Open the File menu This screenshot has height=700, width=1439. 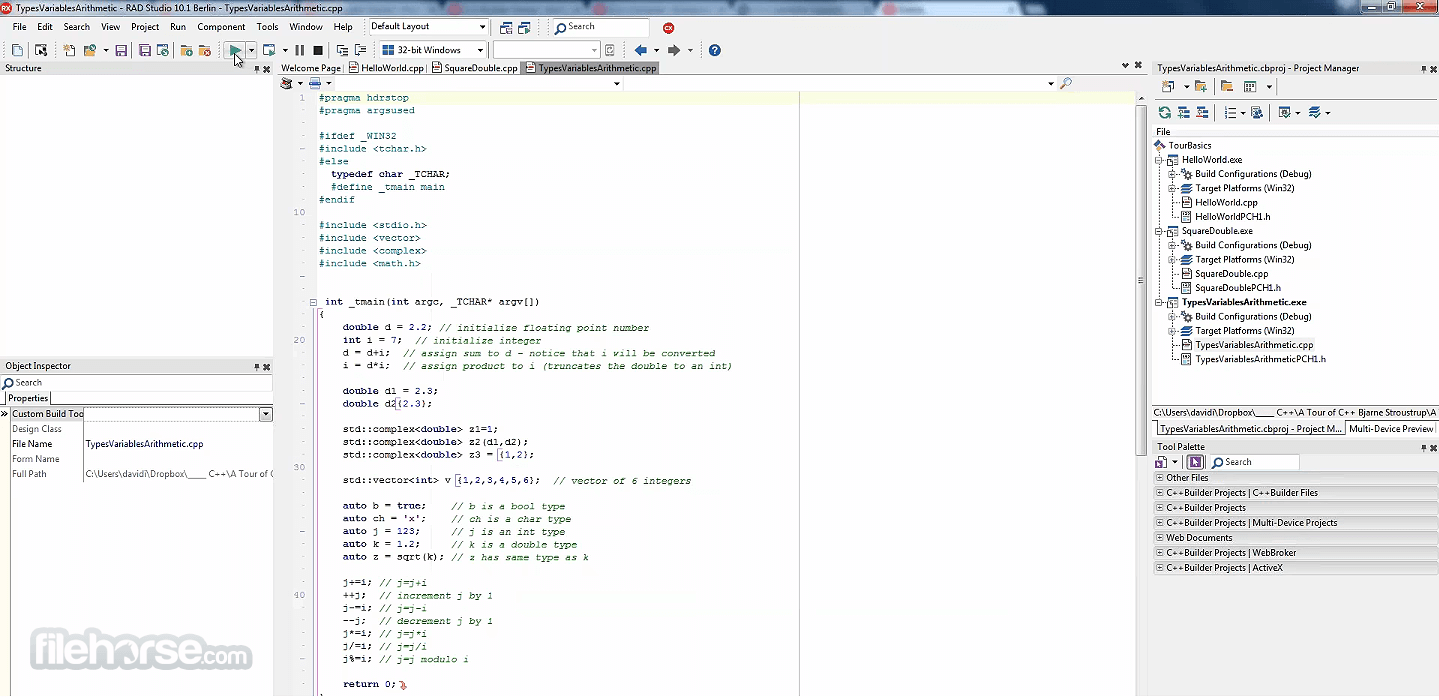click(x=19, y=27)
